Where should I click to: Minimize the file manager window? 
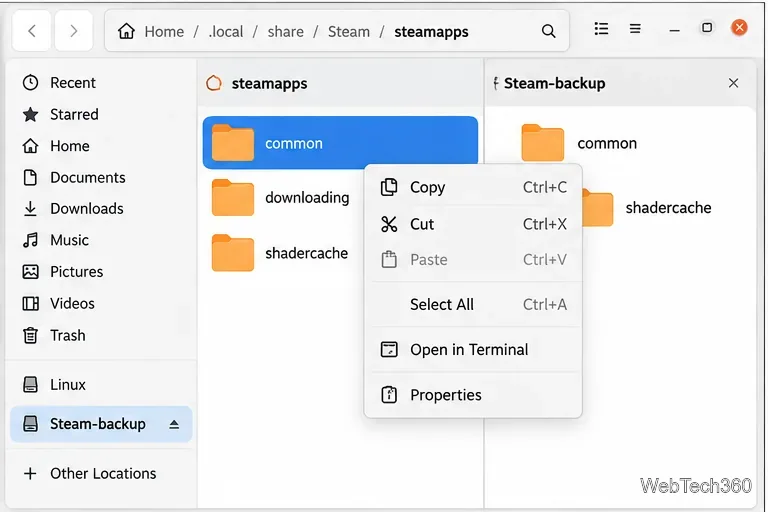674,30
